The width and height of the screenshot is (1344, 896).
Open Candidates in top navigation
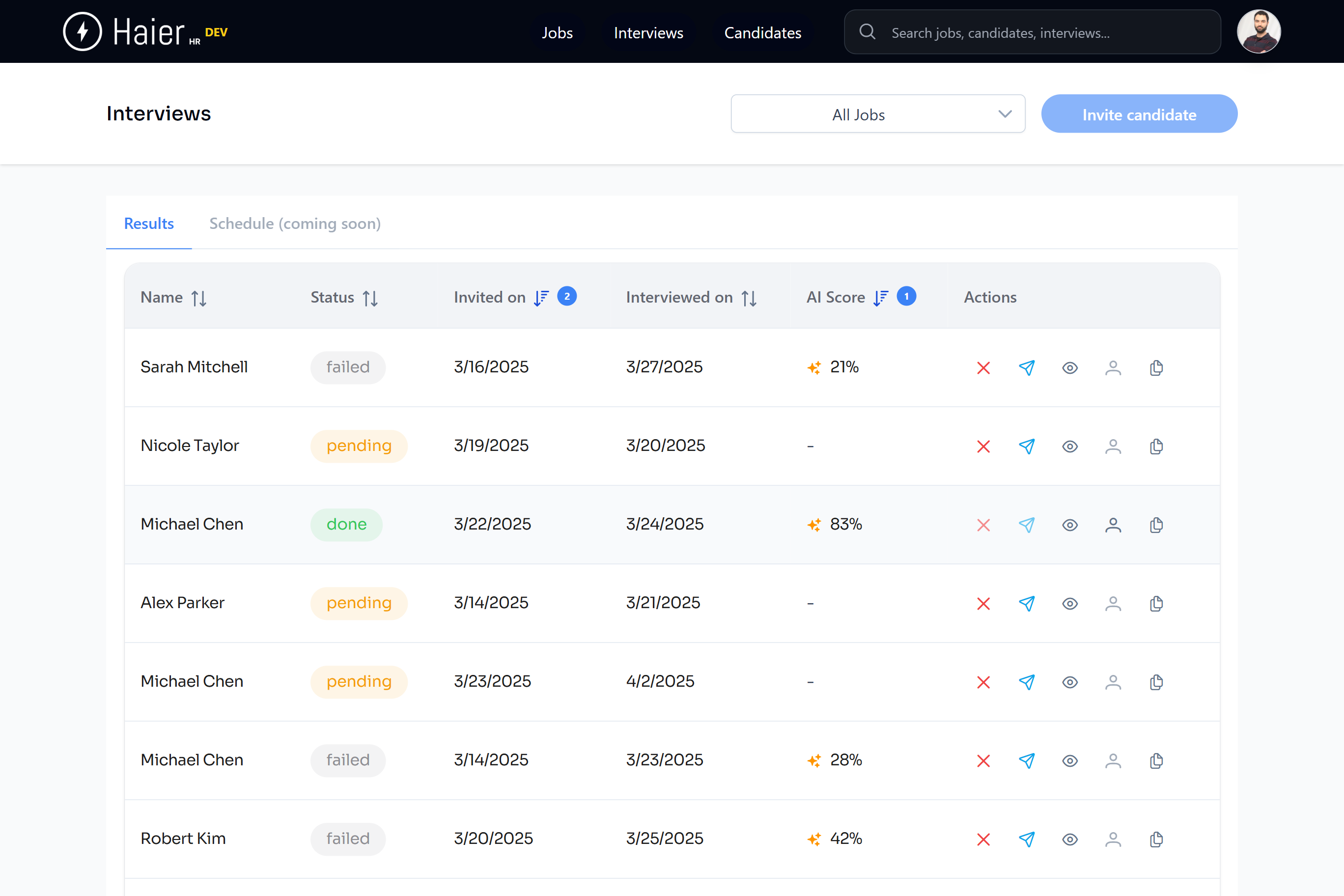[762, 32]
